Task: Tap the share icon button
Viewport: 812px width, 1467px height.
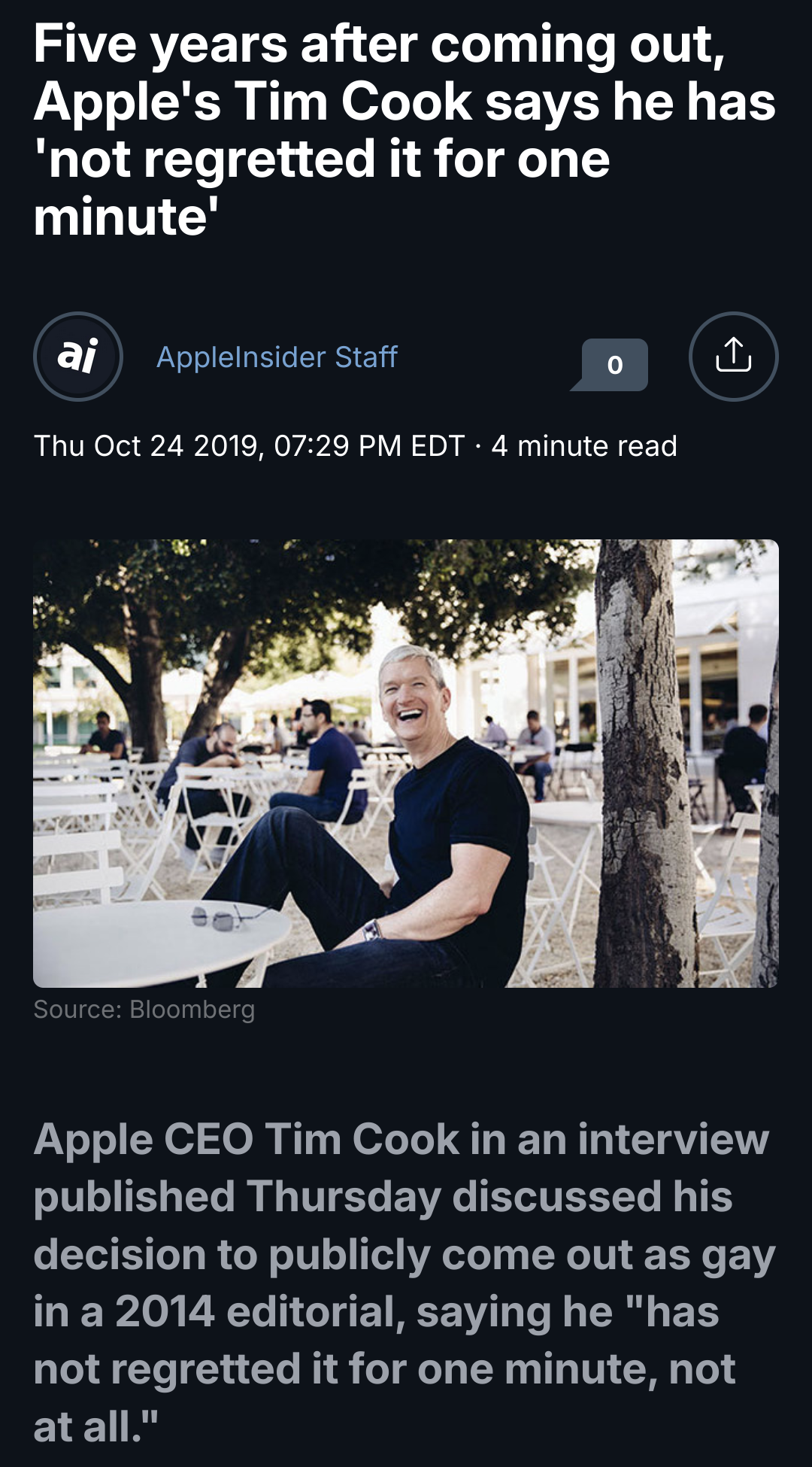Action: [x=733, y=357]
